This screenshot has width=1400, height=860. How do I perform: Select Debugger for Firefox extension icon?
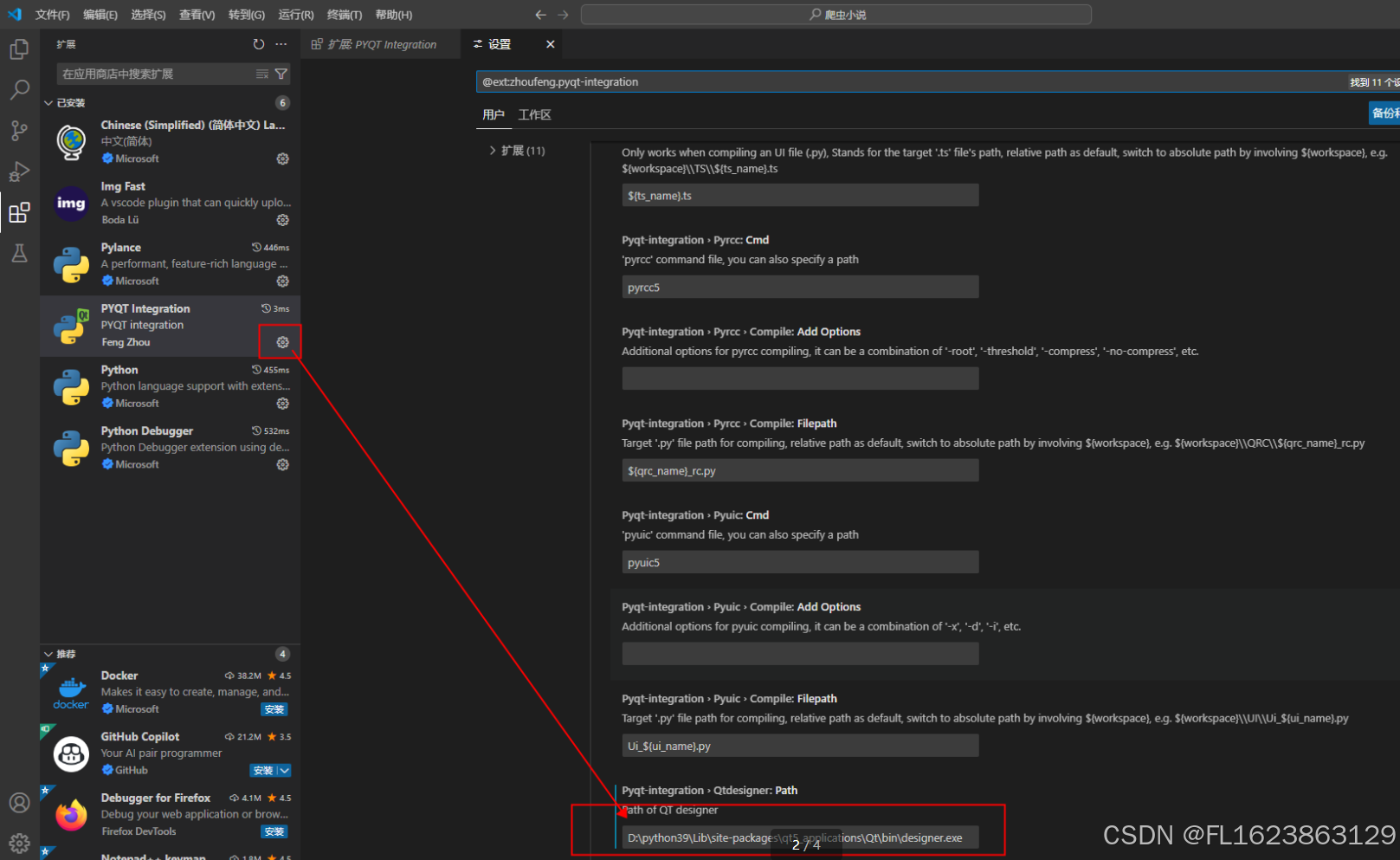pyautogui.click(x=71, y=814)
